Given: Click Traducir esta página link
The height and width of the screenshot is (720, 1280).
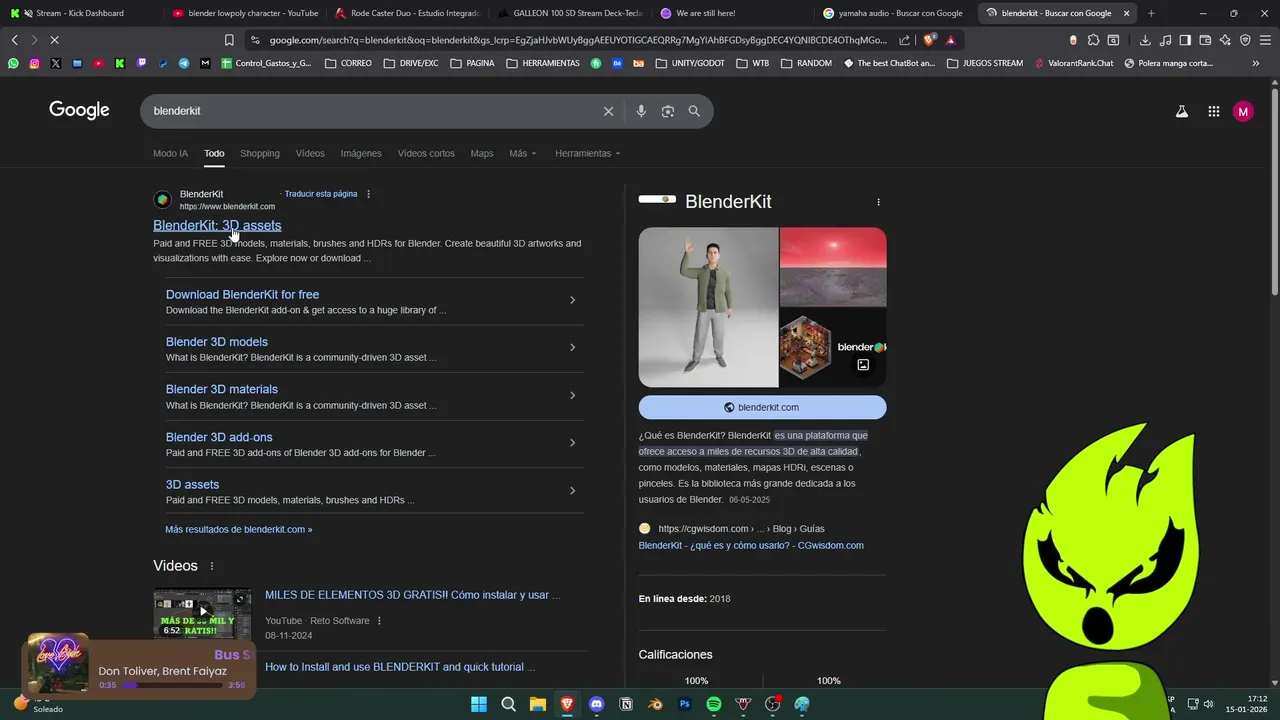Looking at the screenshot, I should coord(321,194).
